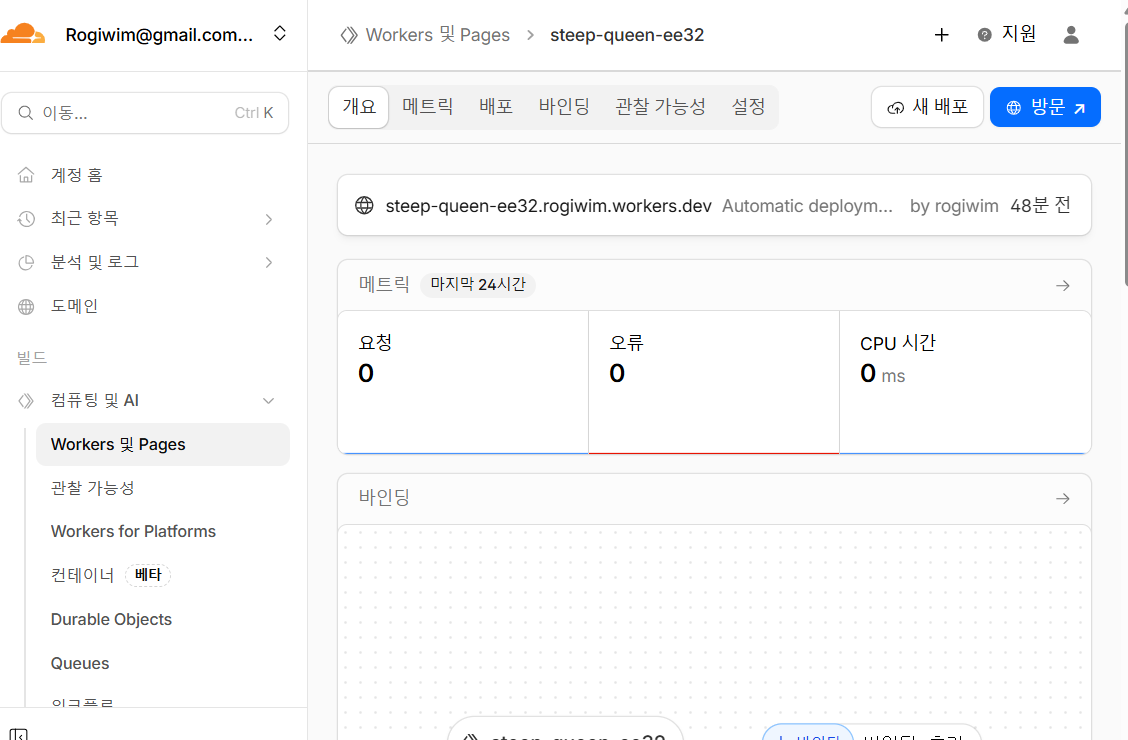
Task: Click the globe icon beside 도메인
Action: 26,307
